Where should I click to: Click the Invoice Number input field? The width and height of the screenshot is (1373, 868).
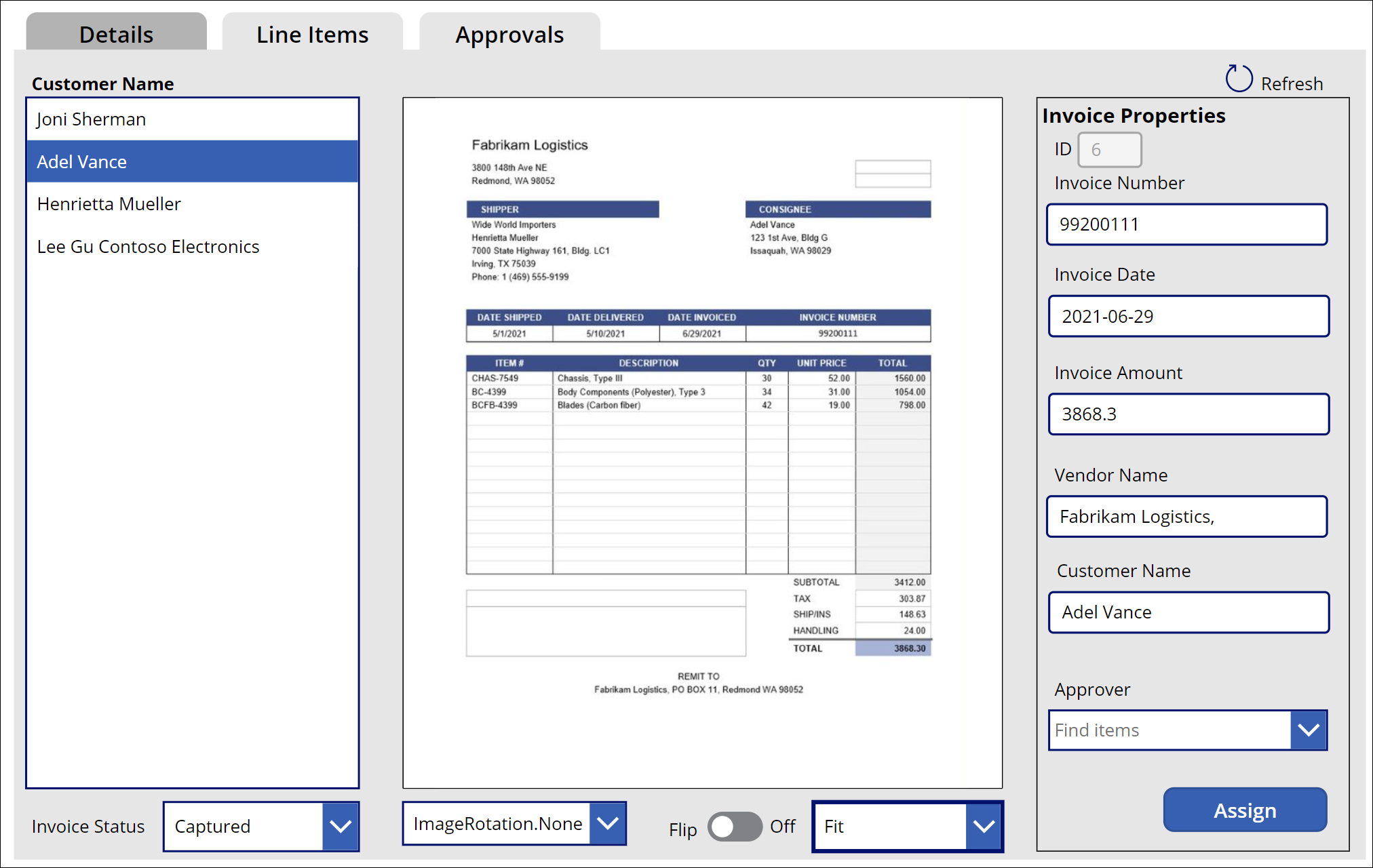[x=1187, y=224]
